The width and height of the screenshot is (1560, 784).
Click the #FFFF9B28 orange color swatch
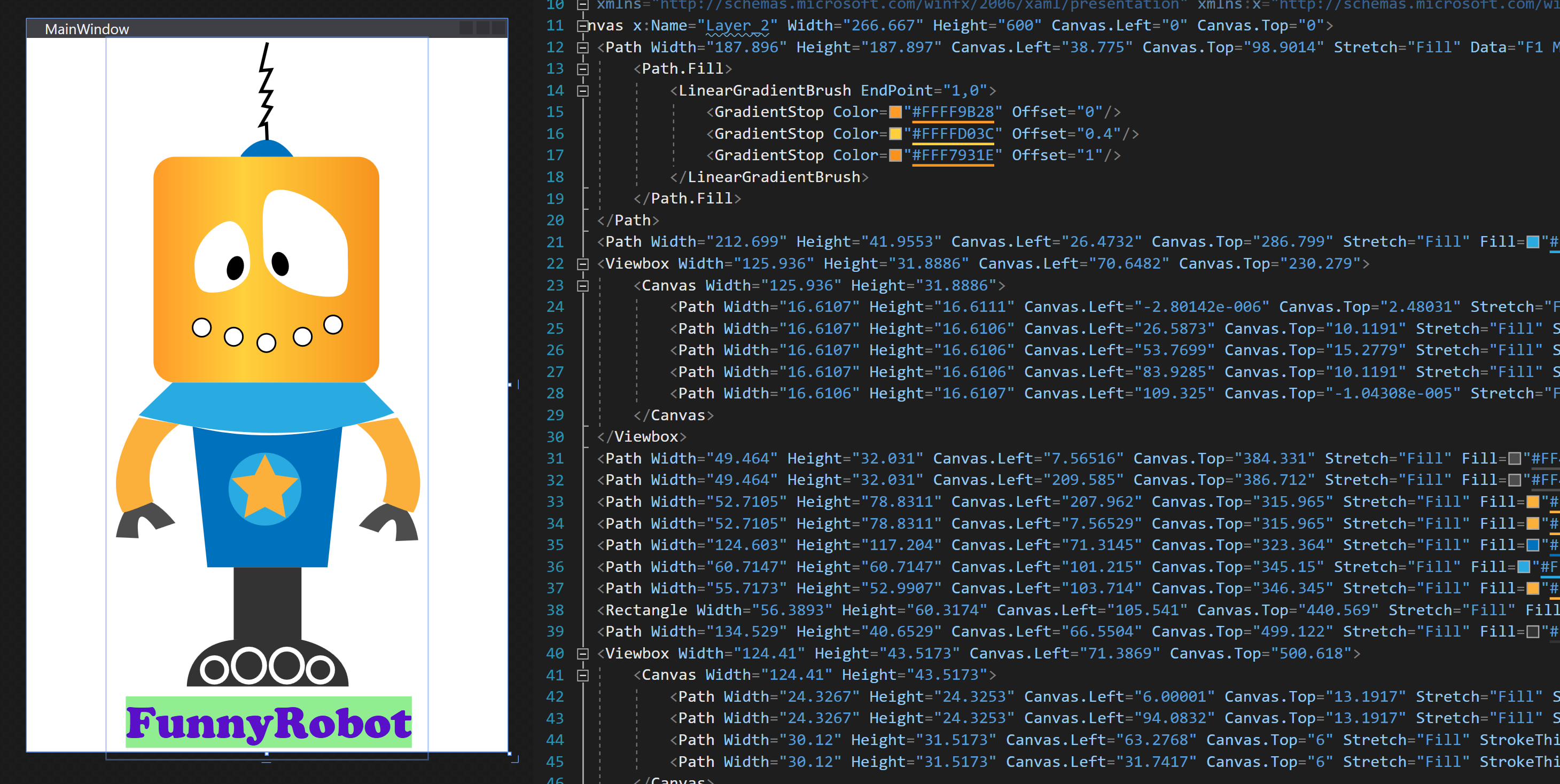click(x=895, y=113)
